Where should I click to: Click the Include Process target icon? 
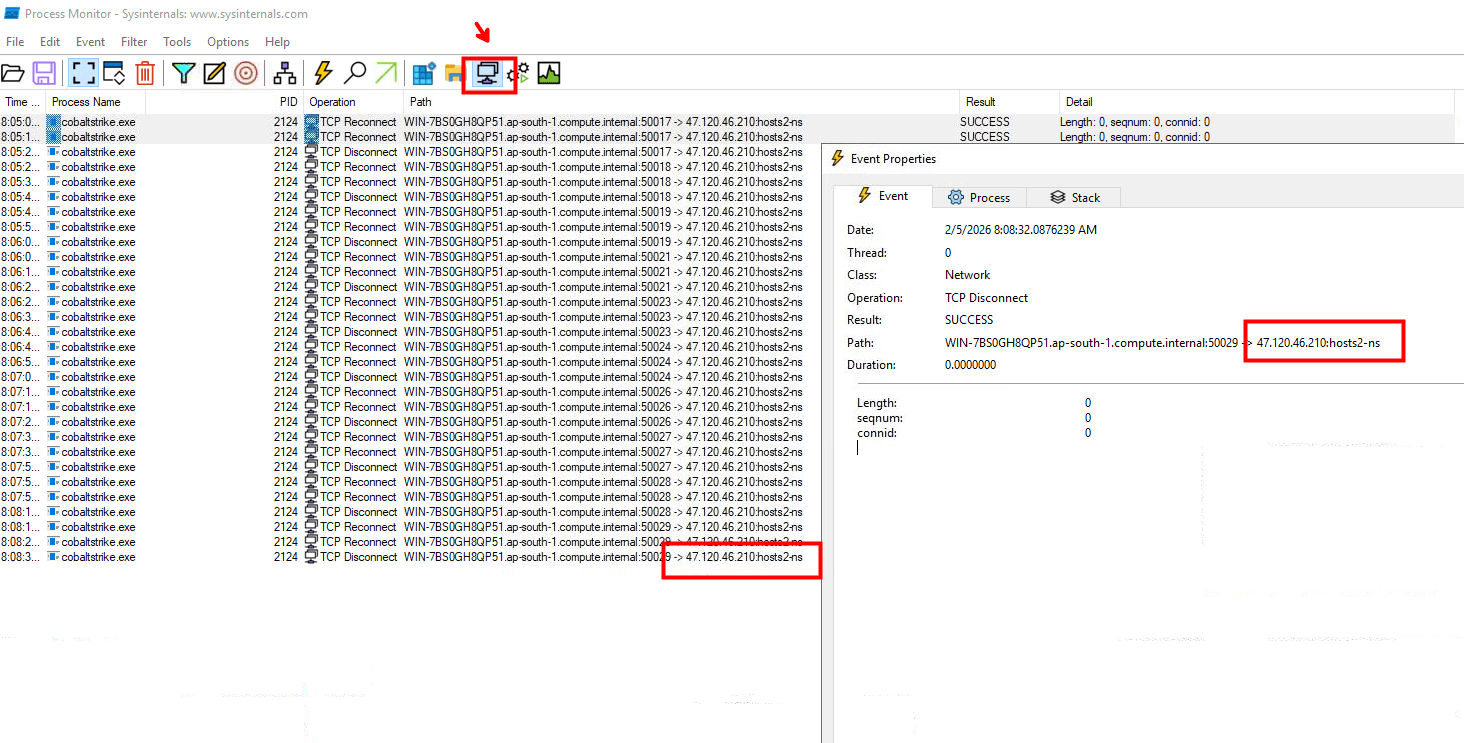[x=246, y=73]
